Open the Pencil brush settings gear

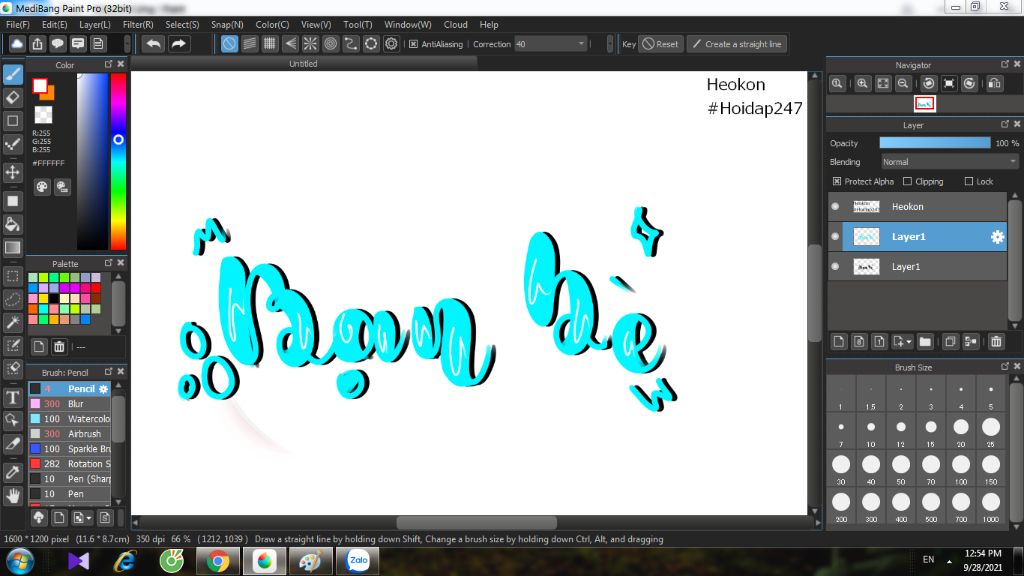coord(103,389)
